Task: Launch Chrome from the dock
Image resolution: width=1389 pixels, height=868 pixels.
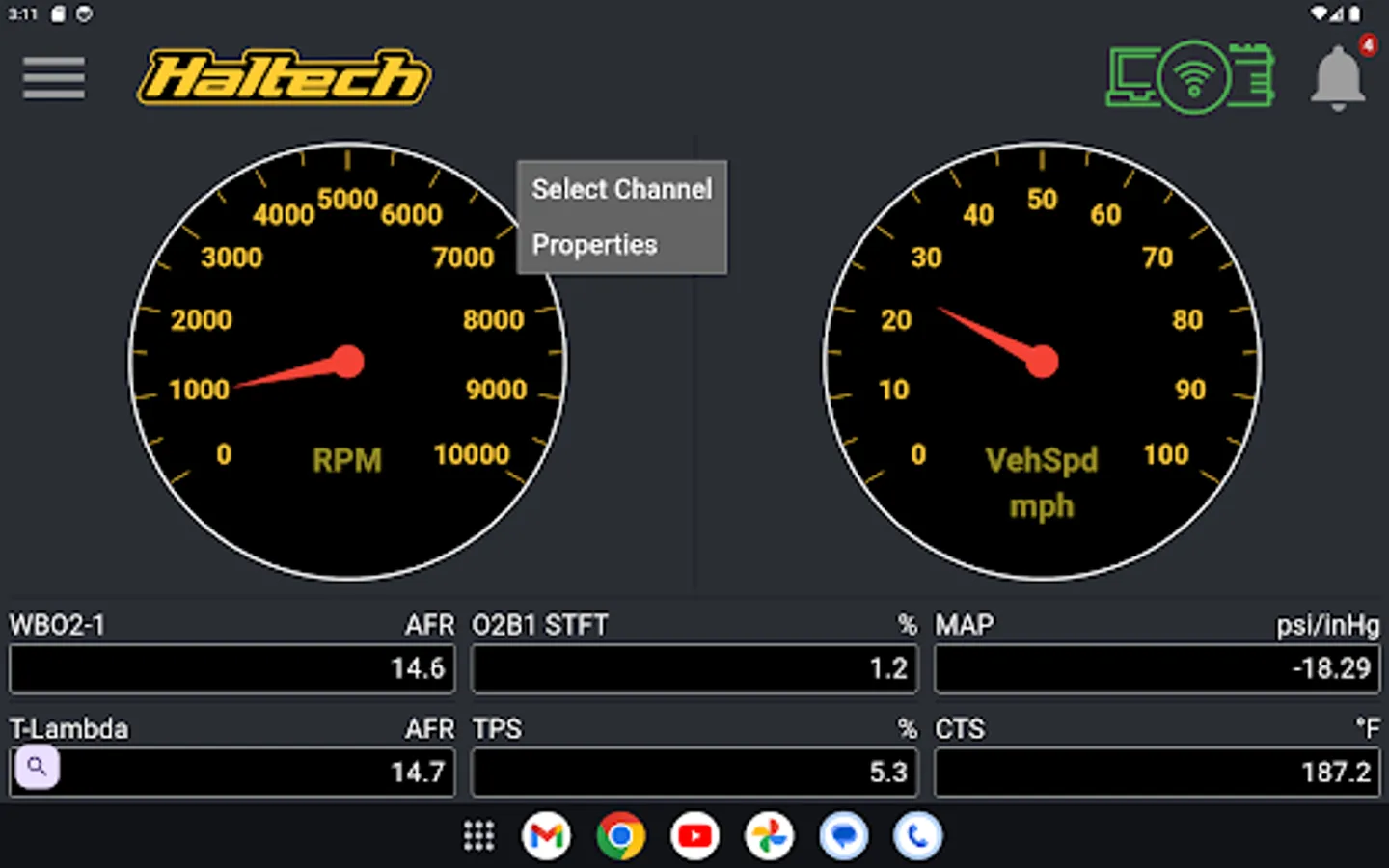Action: click(x=620, y=835)
